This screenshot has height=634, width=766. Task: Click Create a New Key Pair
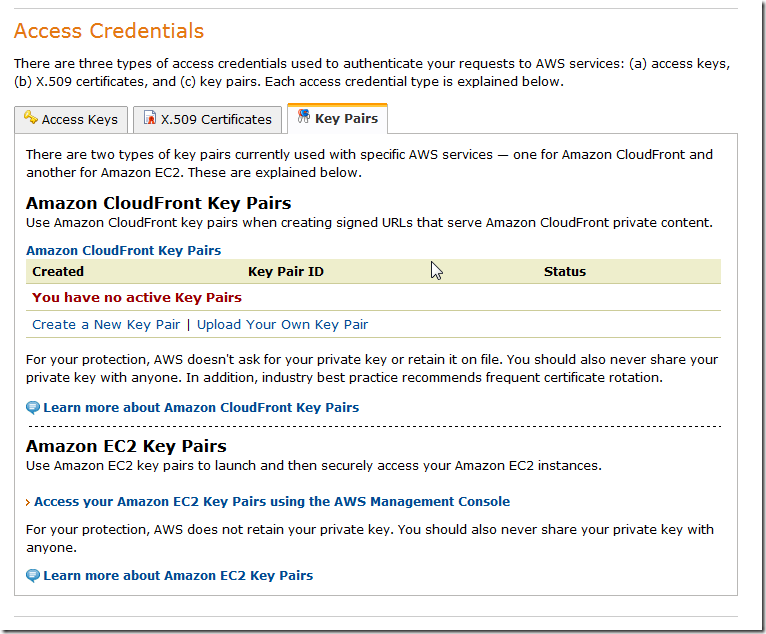106,324
